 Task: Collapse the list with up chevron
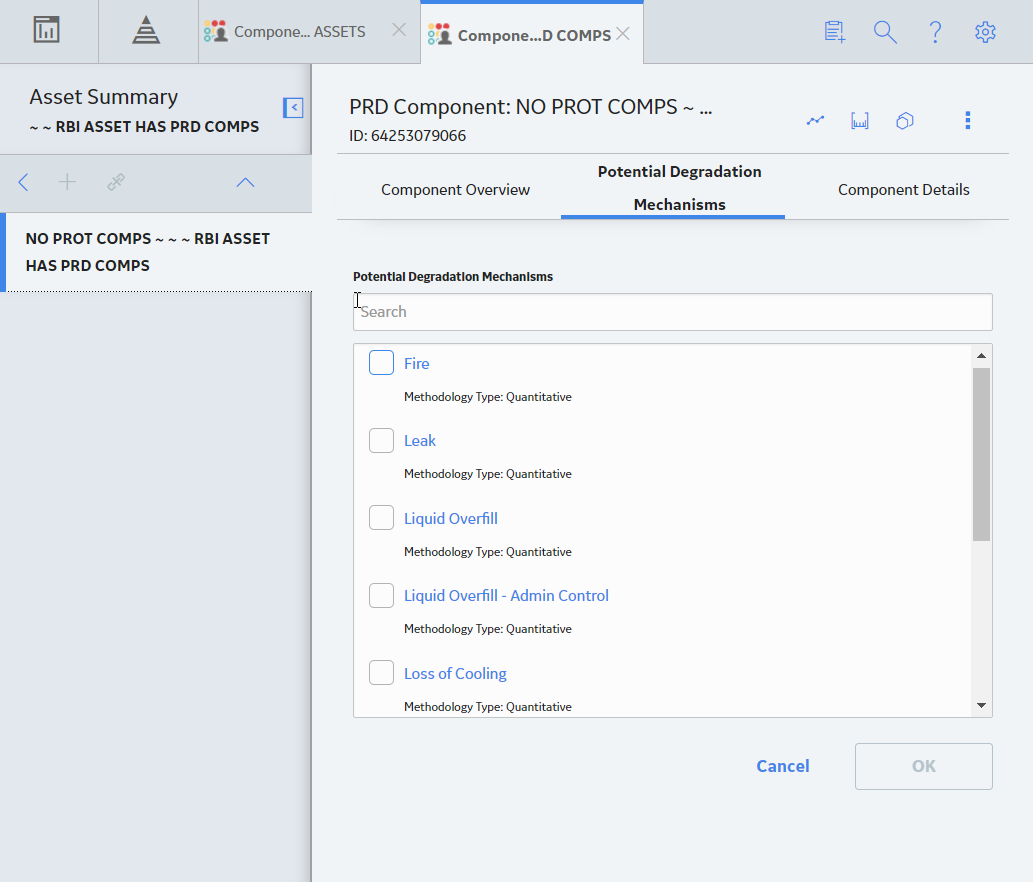coord(245,182)
